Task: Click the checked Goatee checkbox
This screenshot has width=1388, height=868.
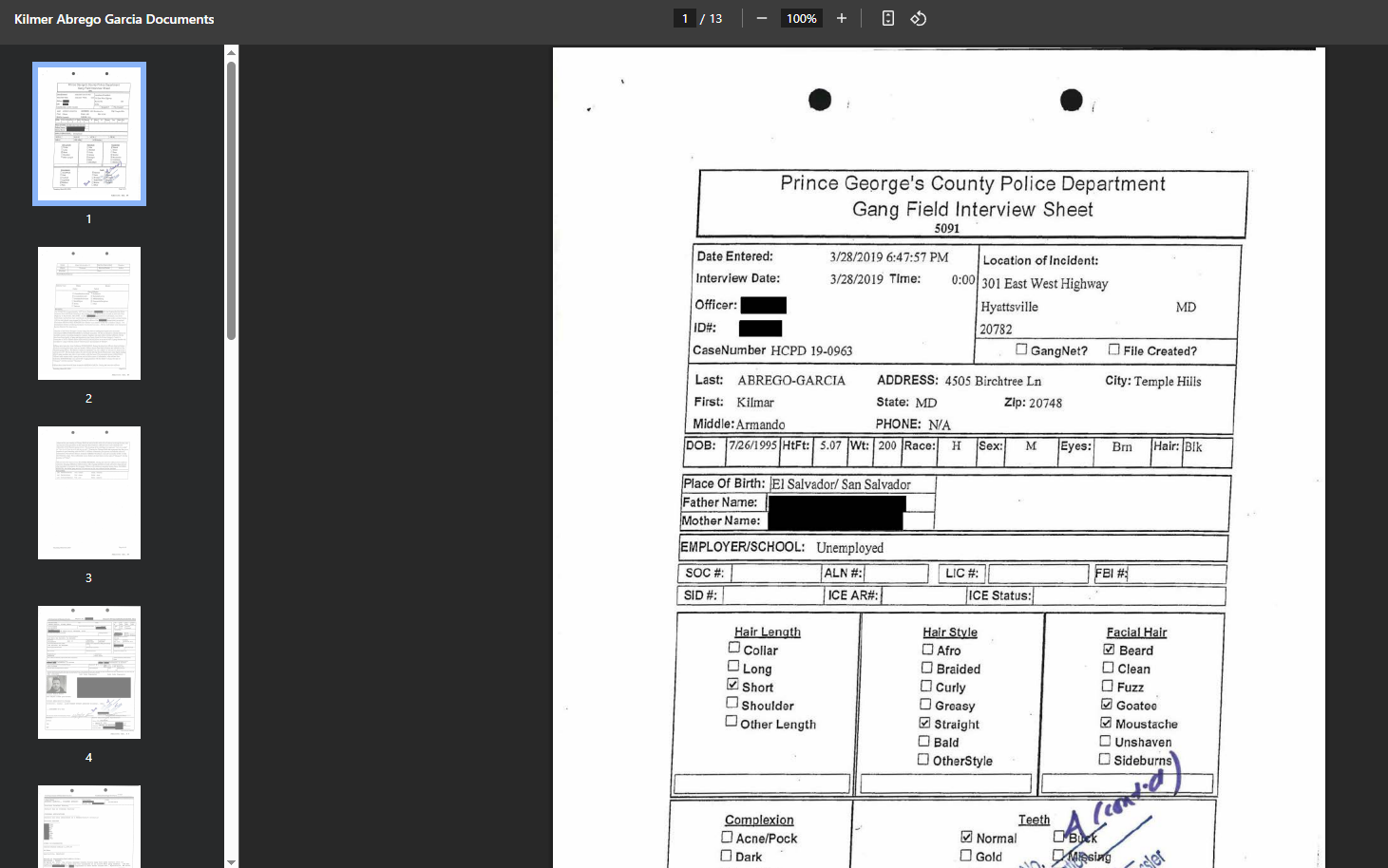Action: pyautogui.click(x=1106, y=704)
